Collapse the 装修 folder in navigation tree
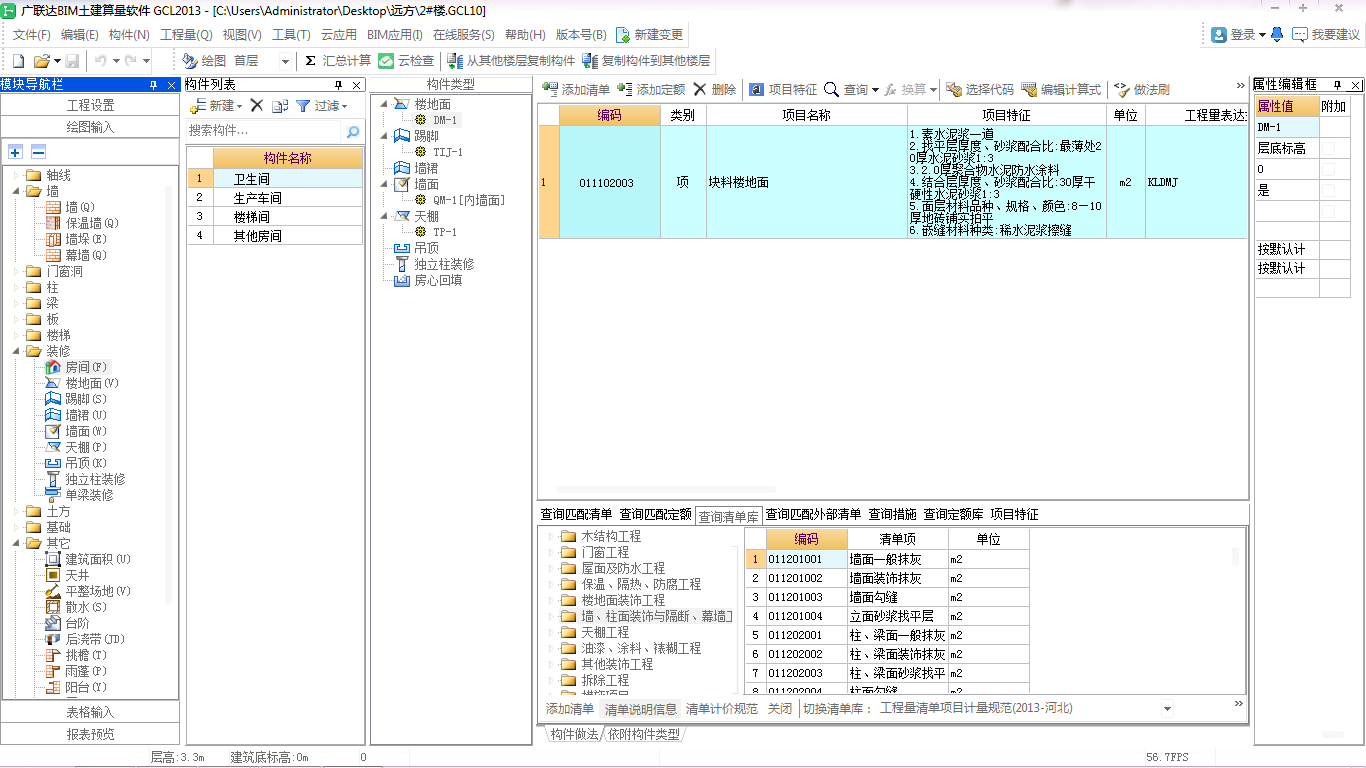The height and width of the screenshot is (768, 1366). coord(17,351)
